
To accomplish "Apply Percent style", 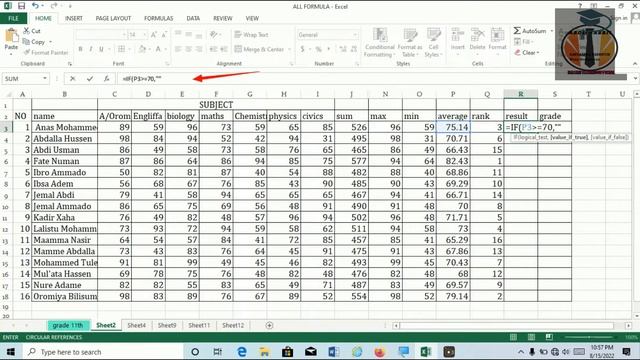I will 318,49.
